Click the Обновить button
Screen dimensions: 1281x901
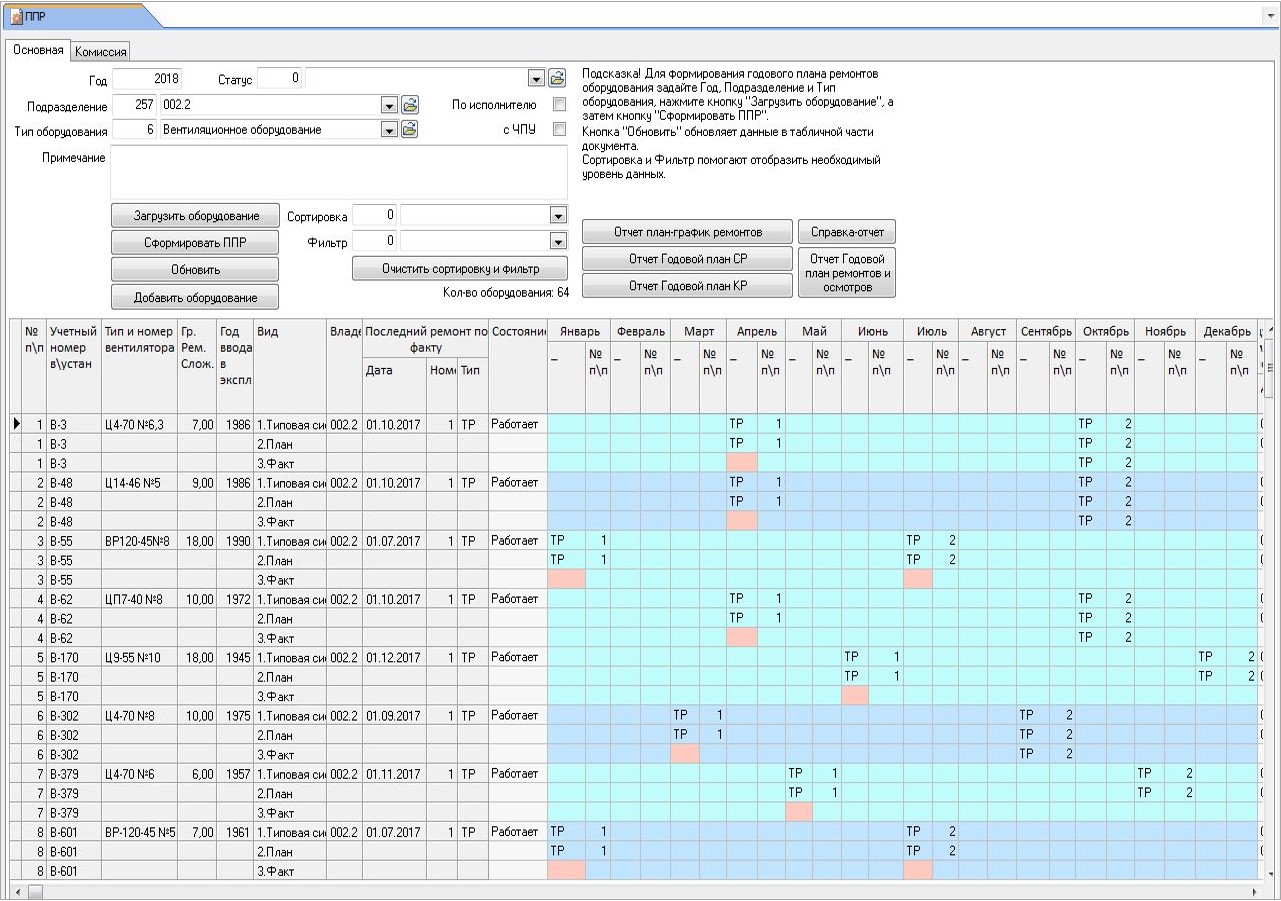(x=195, y=270)
